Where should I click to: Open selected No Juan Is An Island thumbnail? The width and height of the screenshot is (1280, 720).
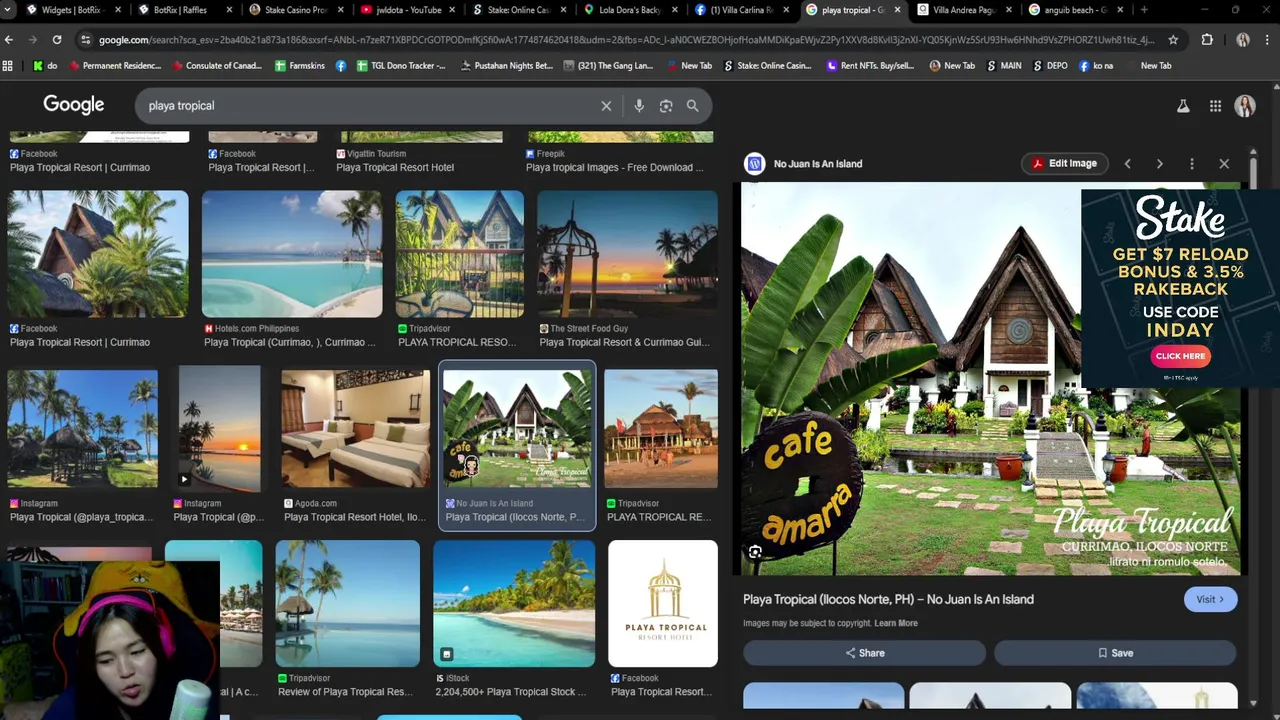(518, 429)
